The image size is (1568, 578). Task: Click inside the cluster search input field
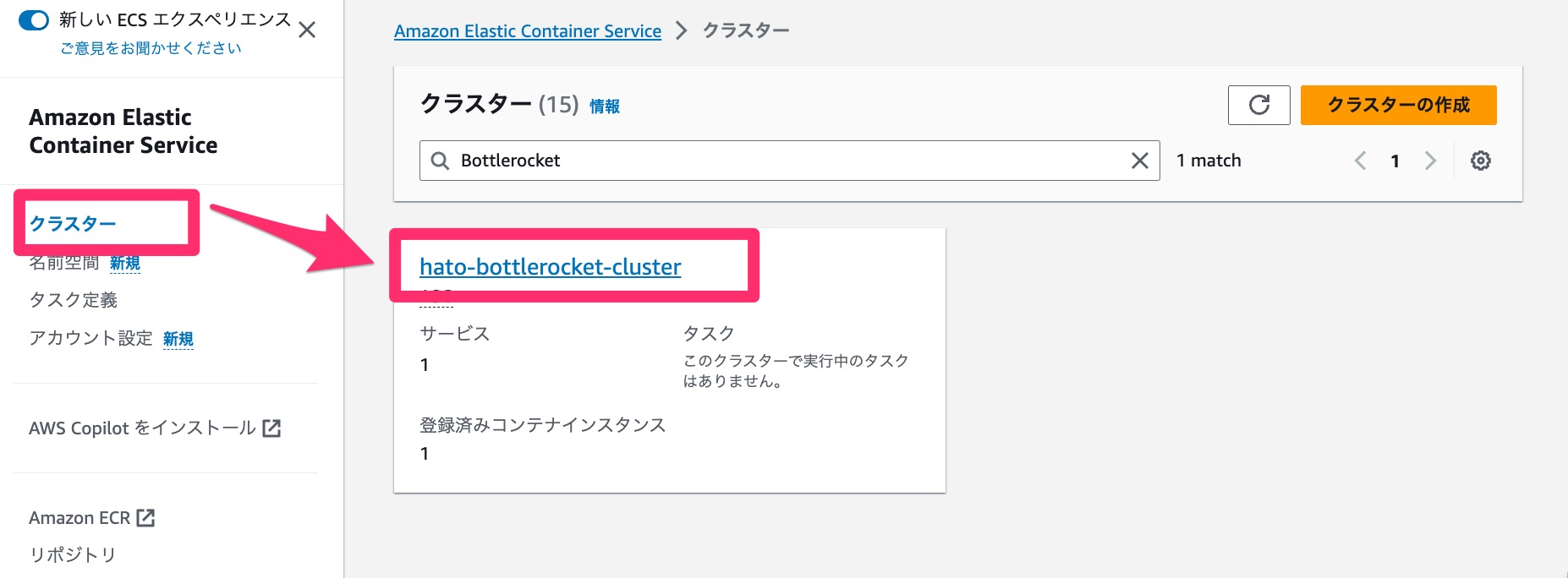click(x=761, y=160)
